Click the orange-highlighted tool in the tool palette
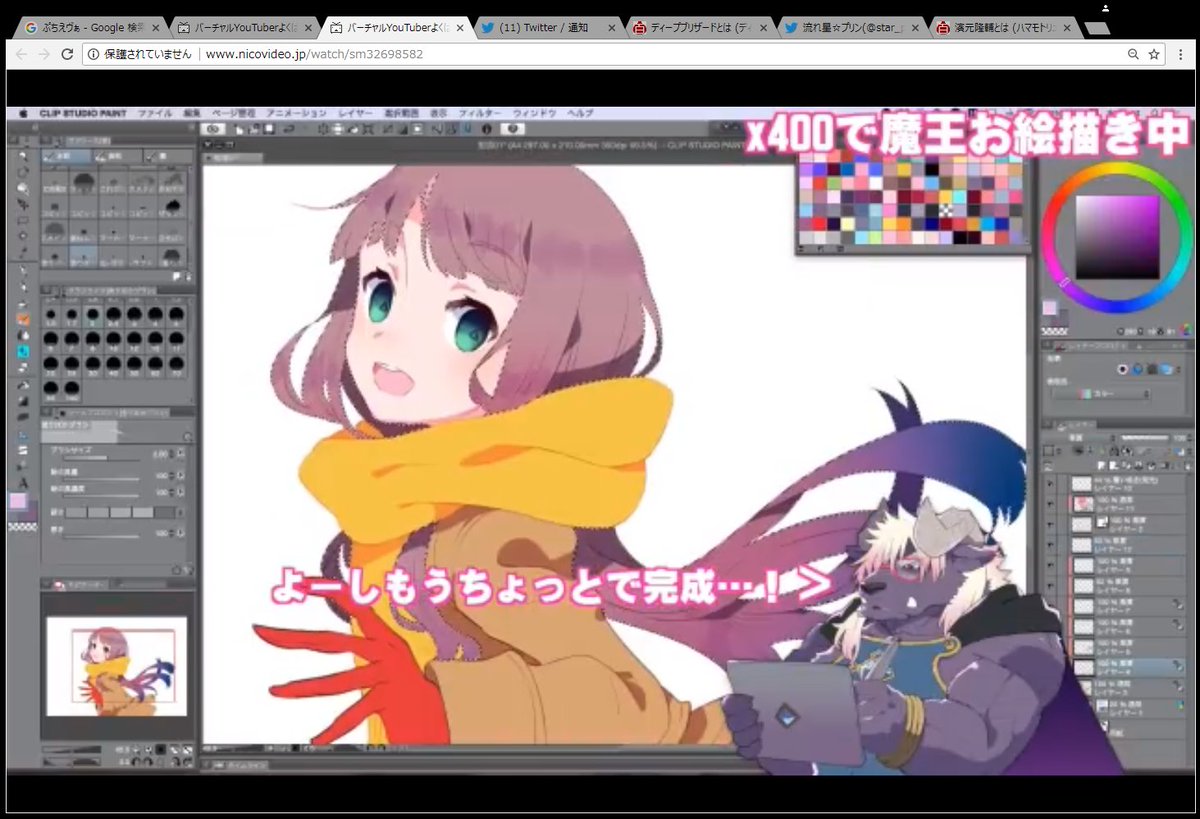 pyautogui.click(x=22, y=319)
